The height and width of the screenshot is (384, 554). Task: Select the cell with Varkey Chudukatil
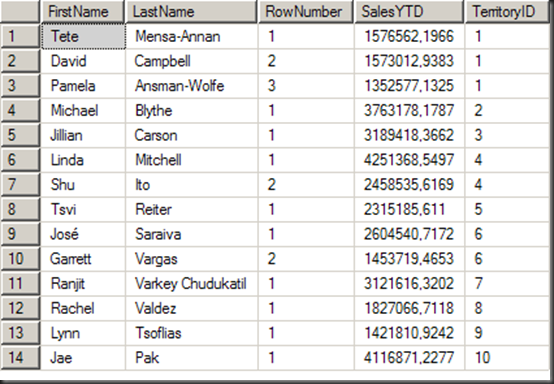tap(191, 283)
